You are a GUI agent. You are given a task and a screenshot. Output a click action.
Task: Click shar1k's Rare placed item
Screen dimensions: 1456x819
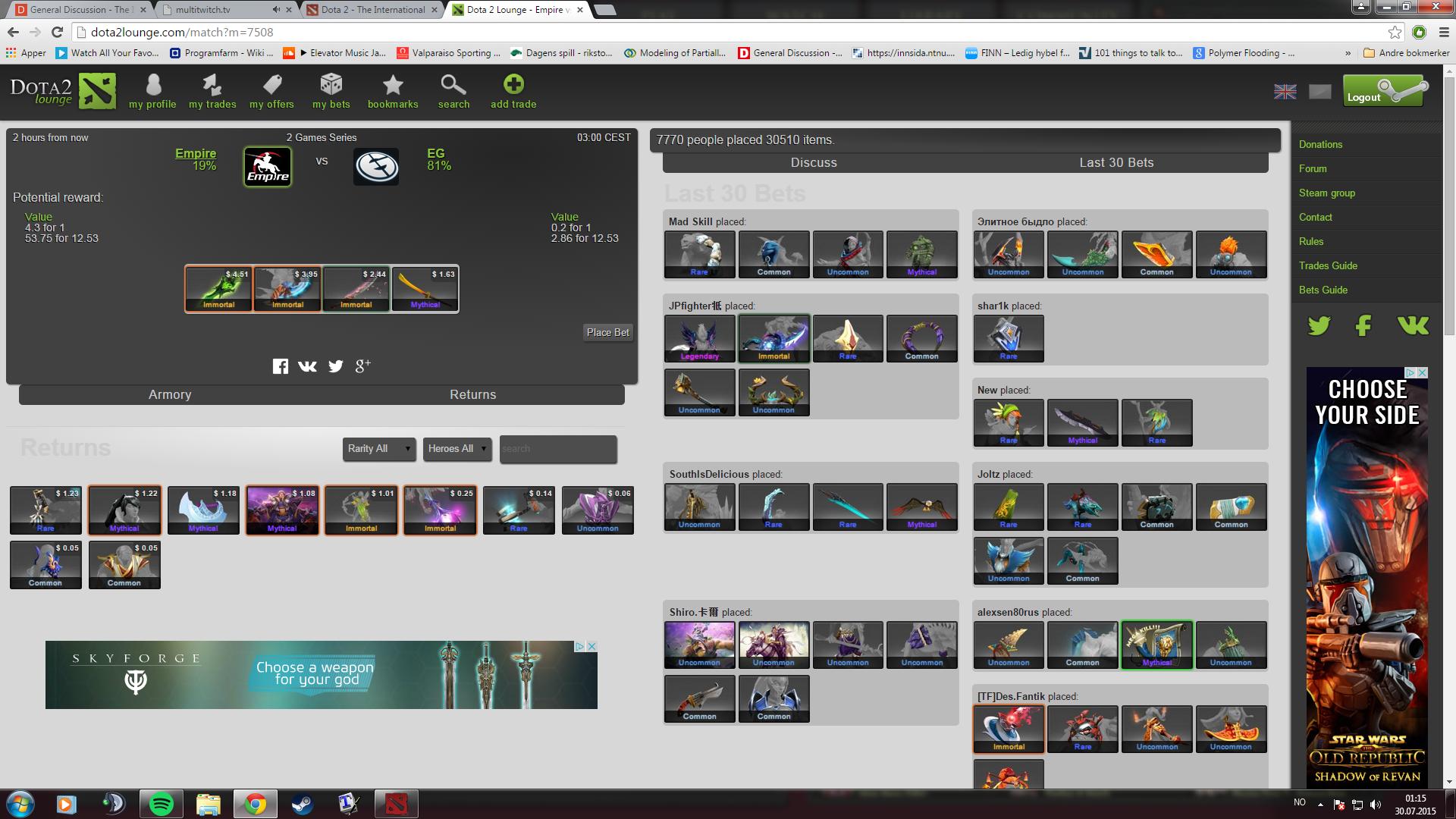(1009, 338)
